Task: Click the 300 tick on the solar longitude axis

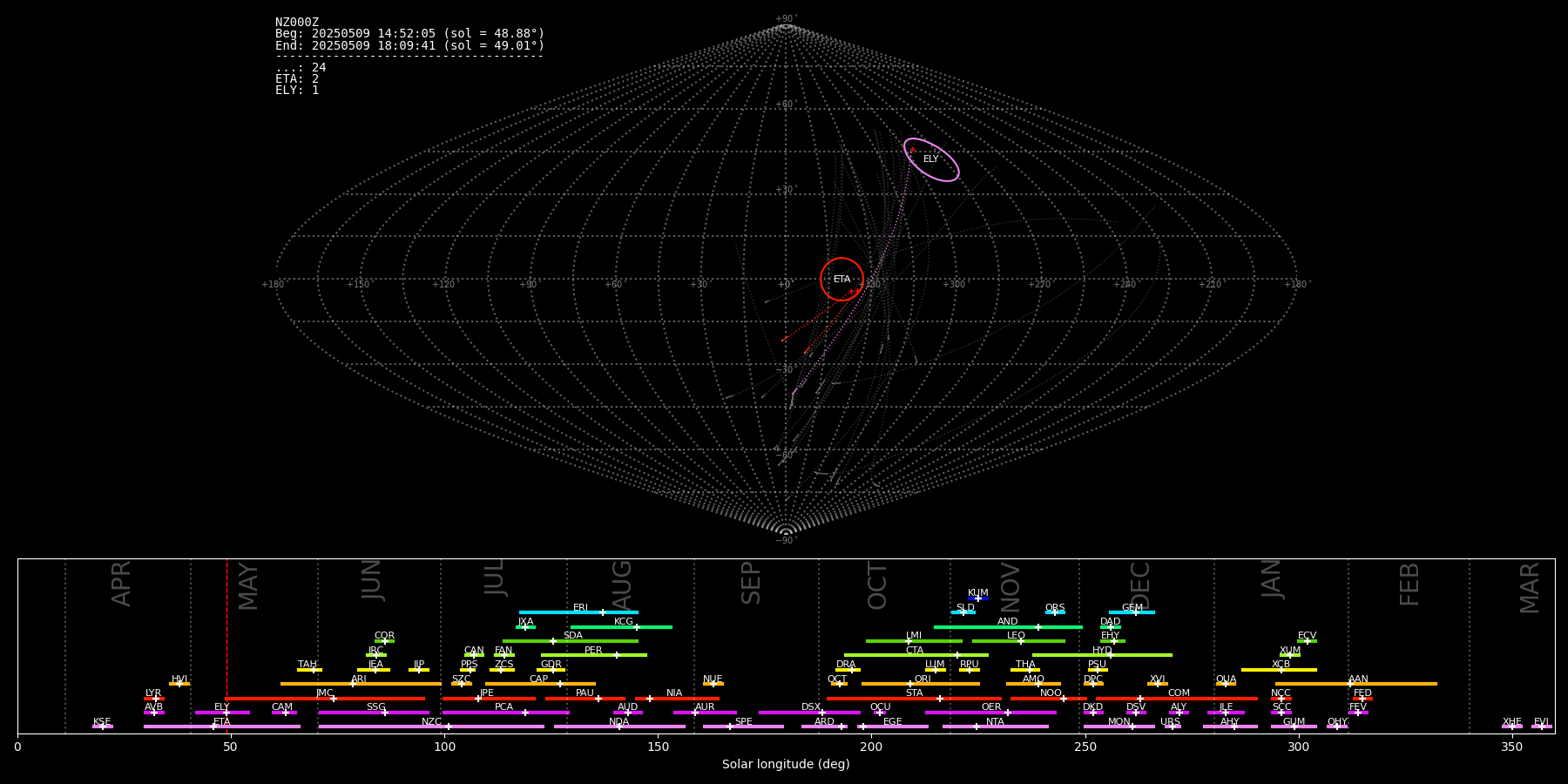Action: click(1299, 747)
